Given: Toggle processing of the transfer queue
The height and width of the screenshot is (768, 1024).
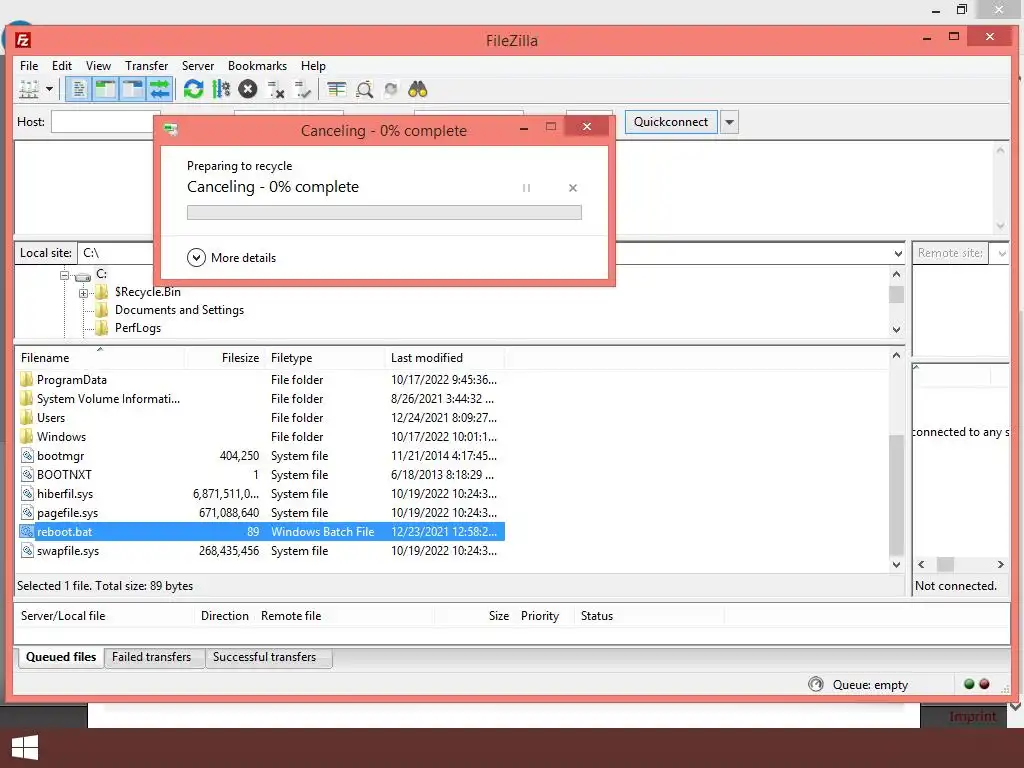Looking at the screenshot, I should pyautogui.click(x=221, y=89).
